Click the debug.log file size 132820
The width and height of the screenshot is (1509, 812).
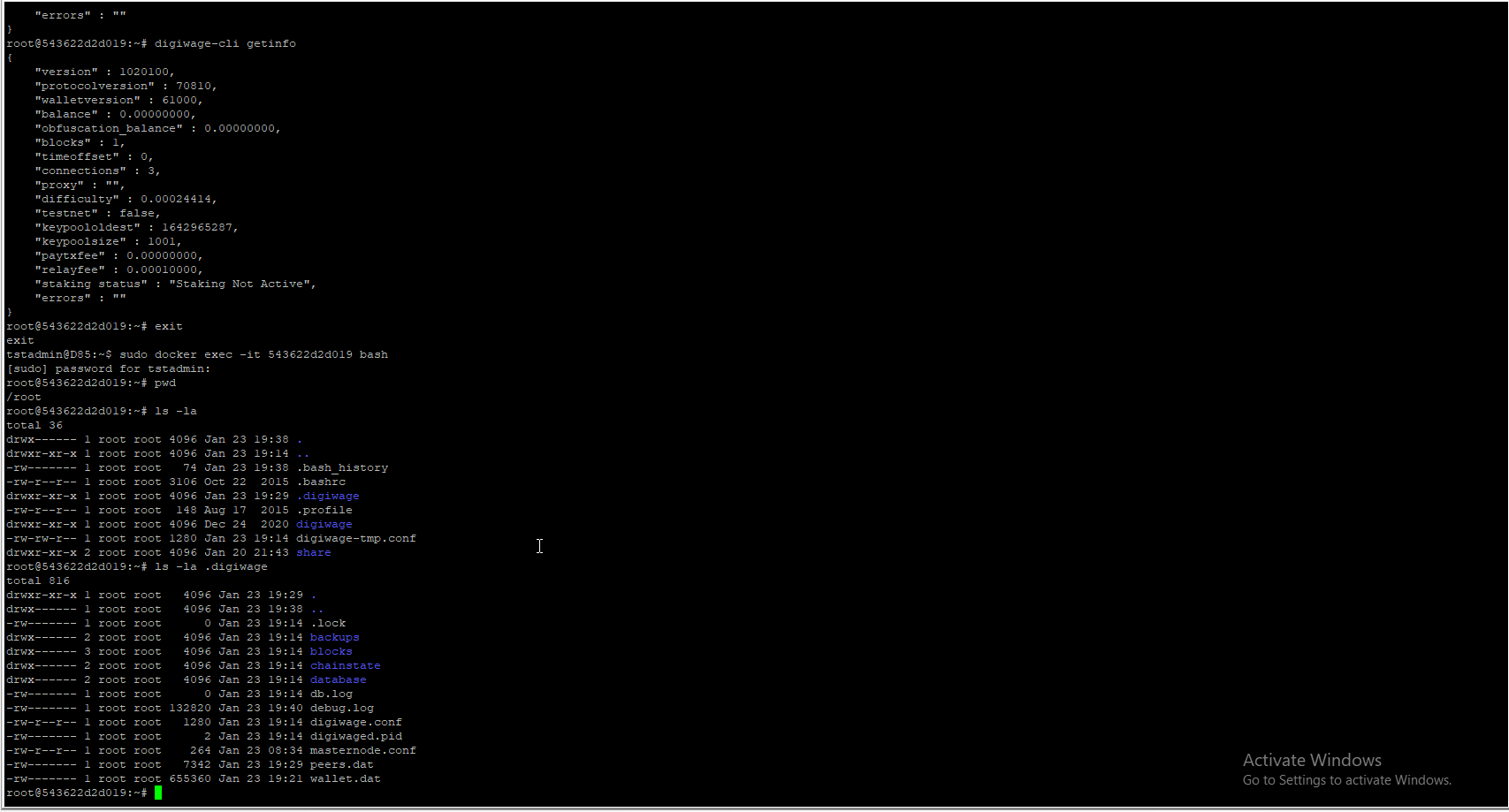point(190,708)
